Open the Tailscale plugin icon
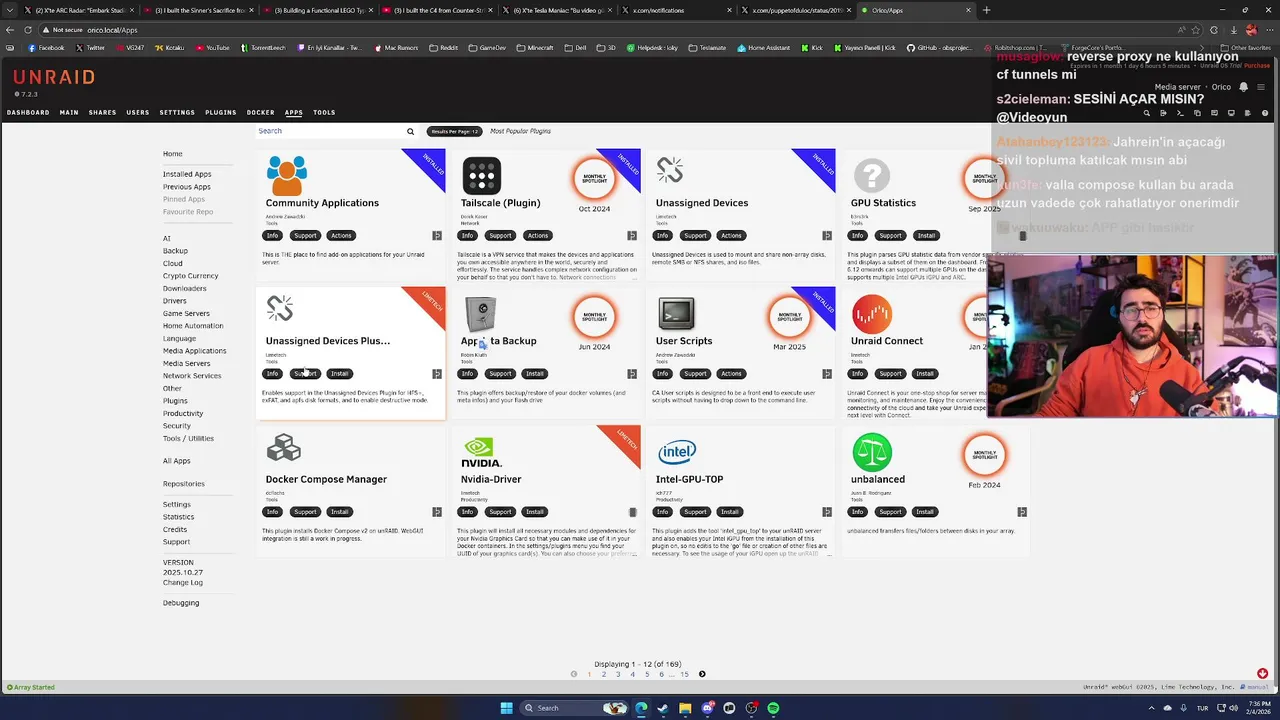The width and height of the screenshot is (1280, 720). coord(481,176)
